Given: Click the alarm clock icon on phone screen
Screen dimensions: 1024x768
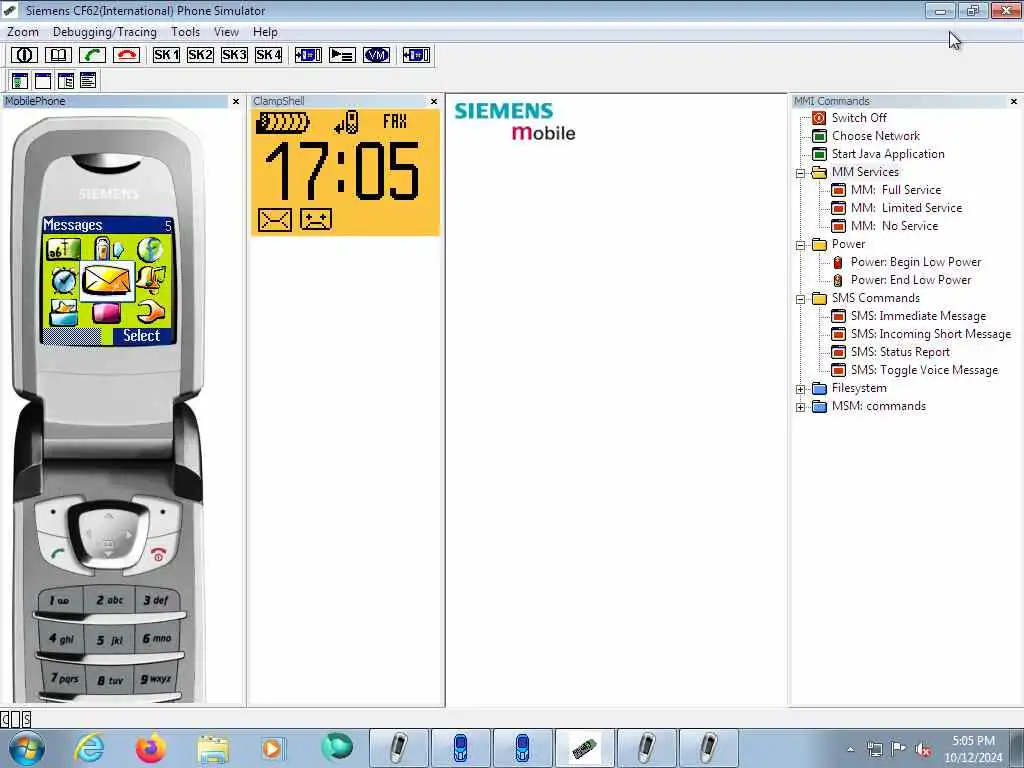Looking at the screenshot, I should (x=63, y=281).
